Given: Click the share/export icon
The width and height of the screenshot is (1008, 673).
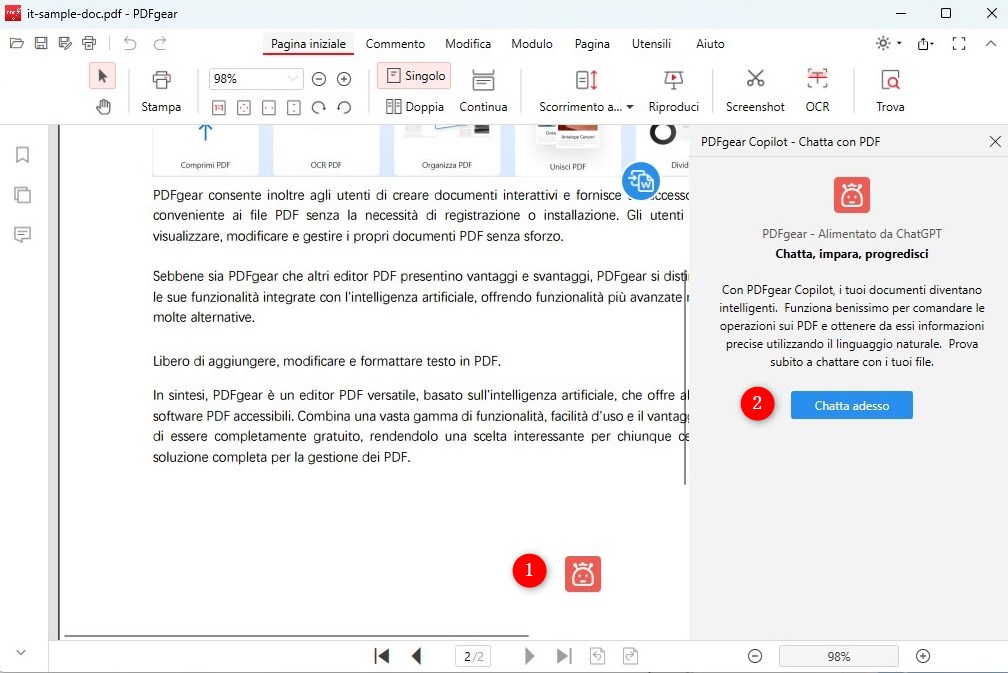Looking at the screenshot, I should (x=926, y=44).
